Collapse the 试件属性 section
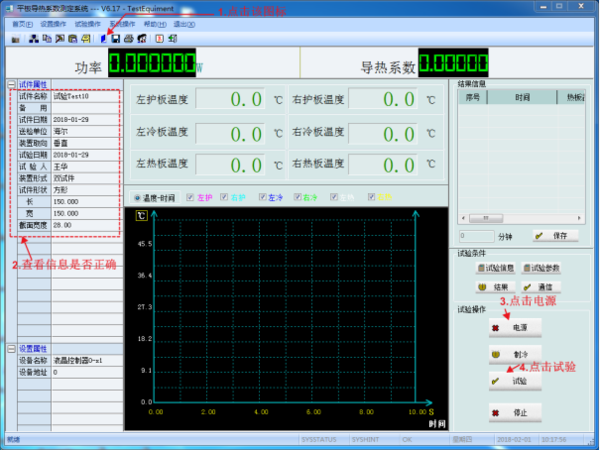Screen dimensions: 600x450 (11, 85)
